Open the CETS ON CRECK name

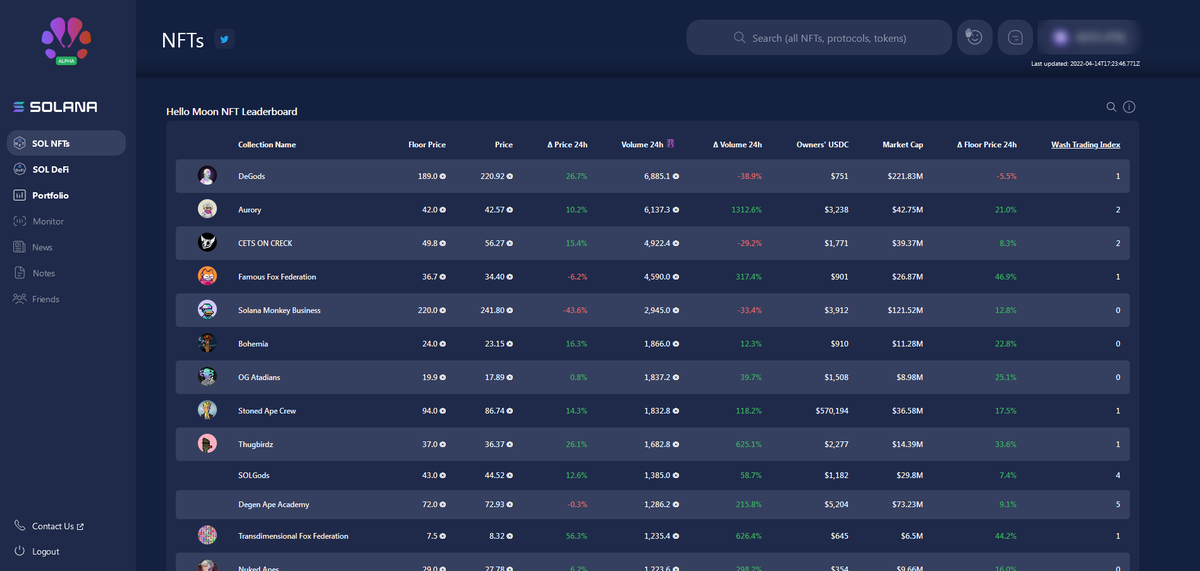(x=265, y=243)
